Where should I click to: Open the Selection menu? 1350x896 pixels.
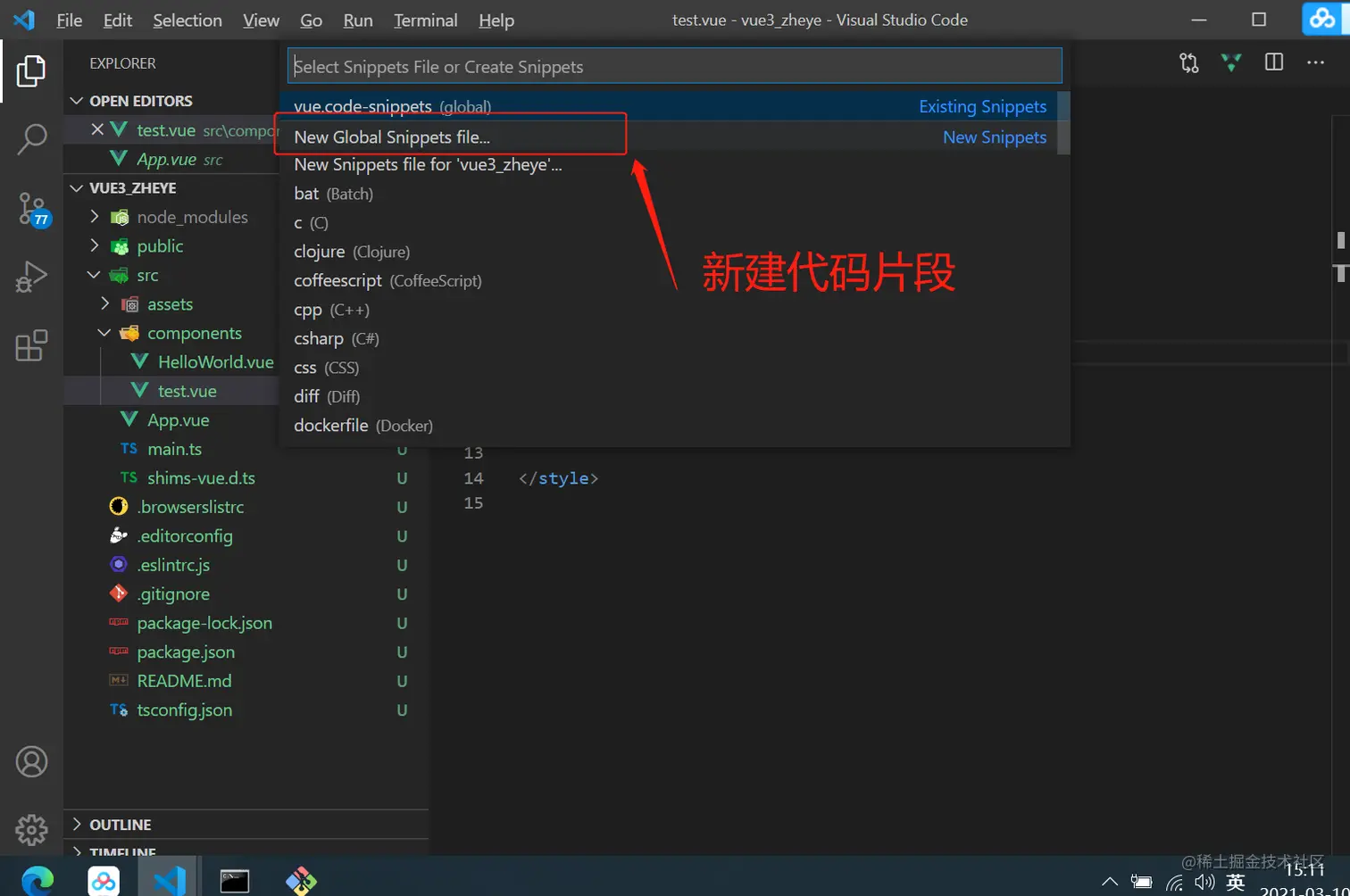[x=187, y=20]
